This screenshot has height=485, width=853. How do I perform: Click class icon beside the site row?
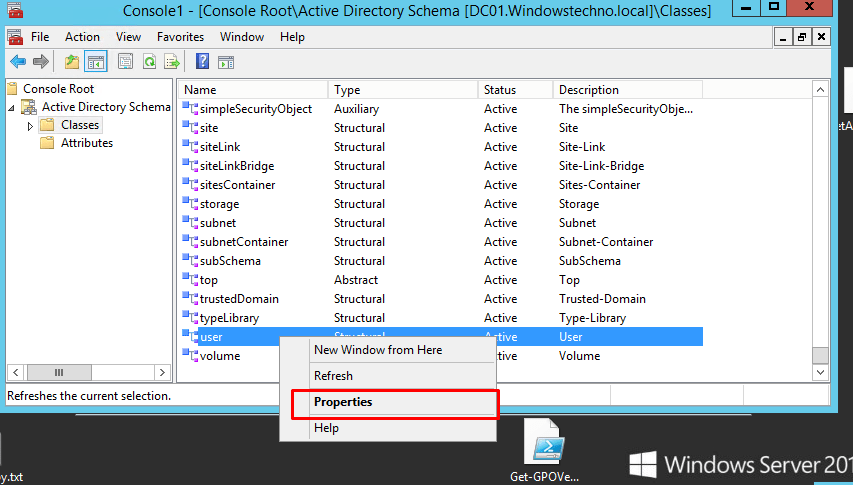point(190,127)
